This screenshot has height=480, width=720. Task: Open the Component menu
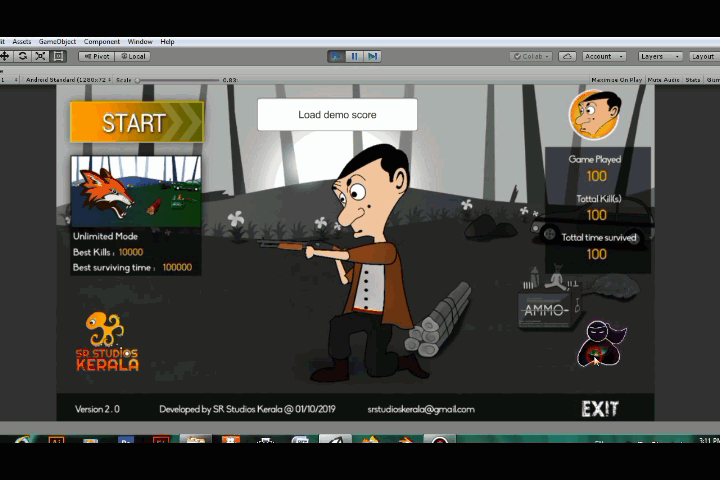tap(101, 41)
